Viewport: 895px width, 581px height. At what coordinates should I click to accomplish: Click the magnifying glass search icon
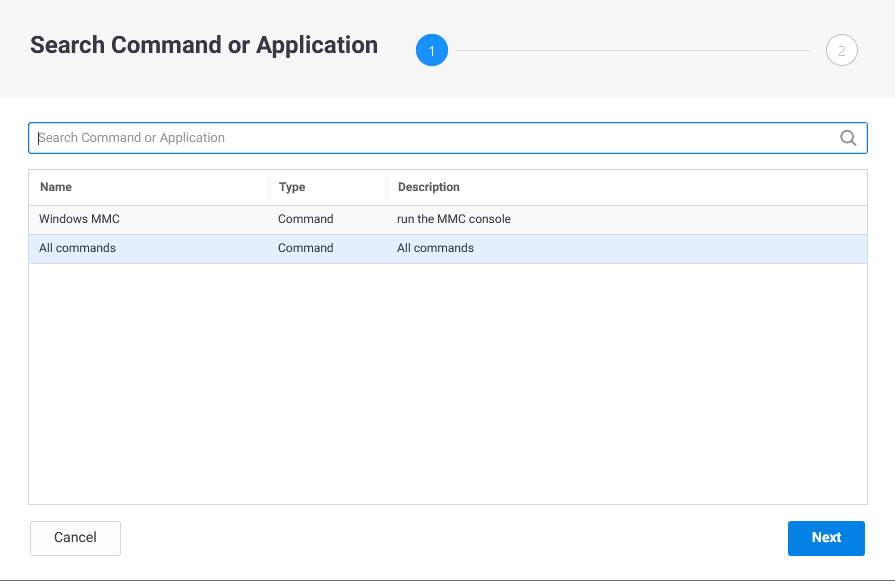[848, 138]
